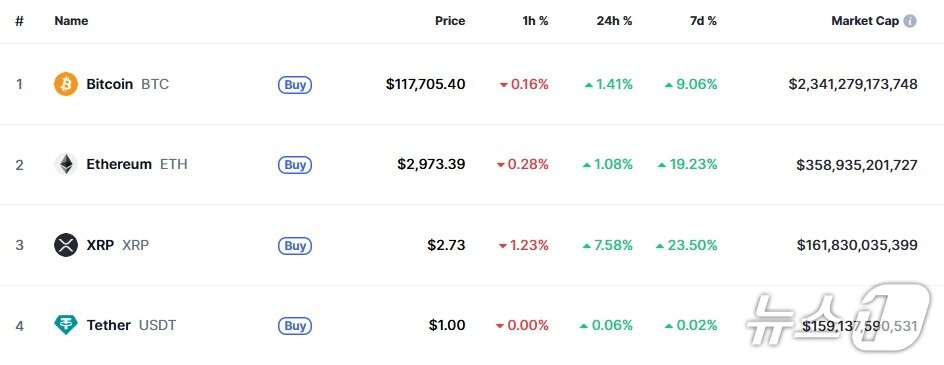Sort by Market Cap column header
Image resolution: width=944 pixels, height=365 pixels.
[865, 21]
